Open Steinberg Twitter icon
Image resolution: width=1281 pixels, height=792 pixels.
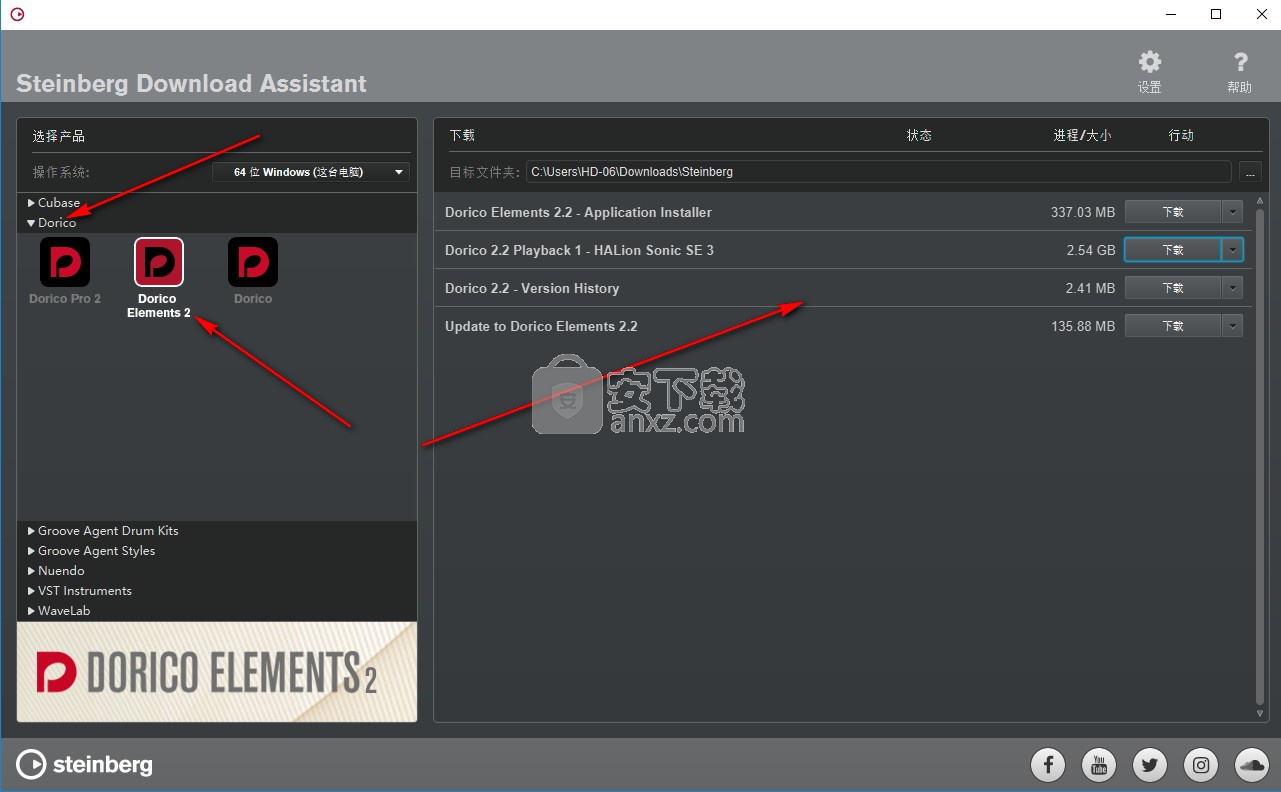click(x=1150, y=766)
